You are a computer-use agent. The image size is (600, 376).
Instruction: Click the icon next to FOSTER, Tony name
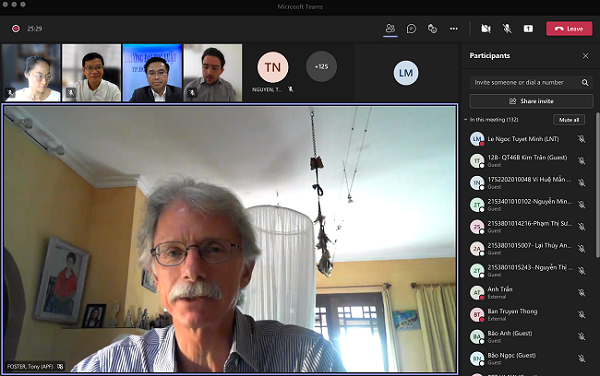tap(60, 366)
